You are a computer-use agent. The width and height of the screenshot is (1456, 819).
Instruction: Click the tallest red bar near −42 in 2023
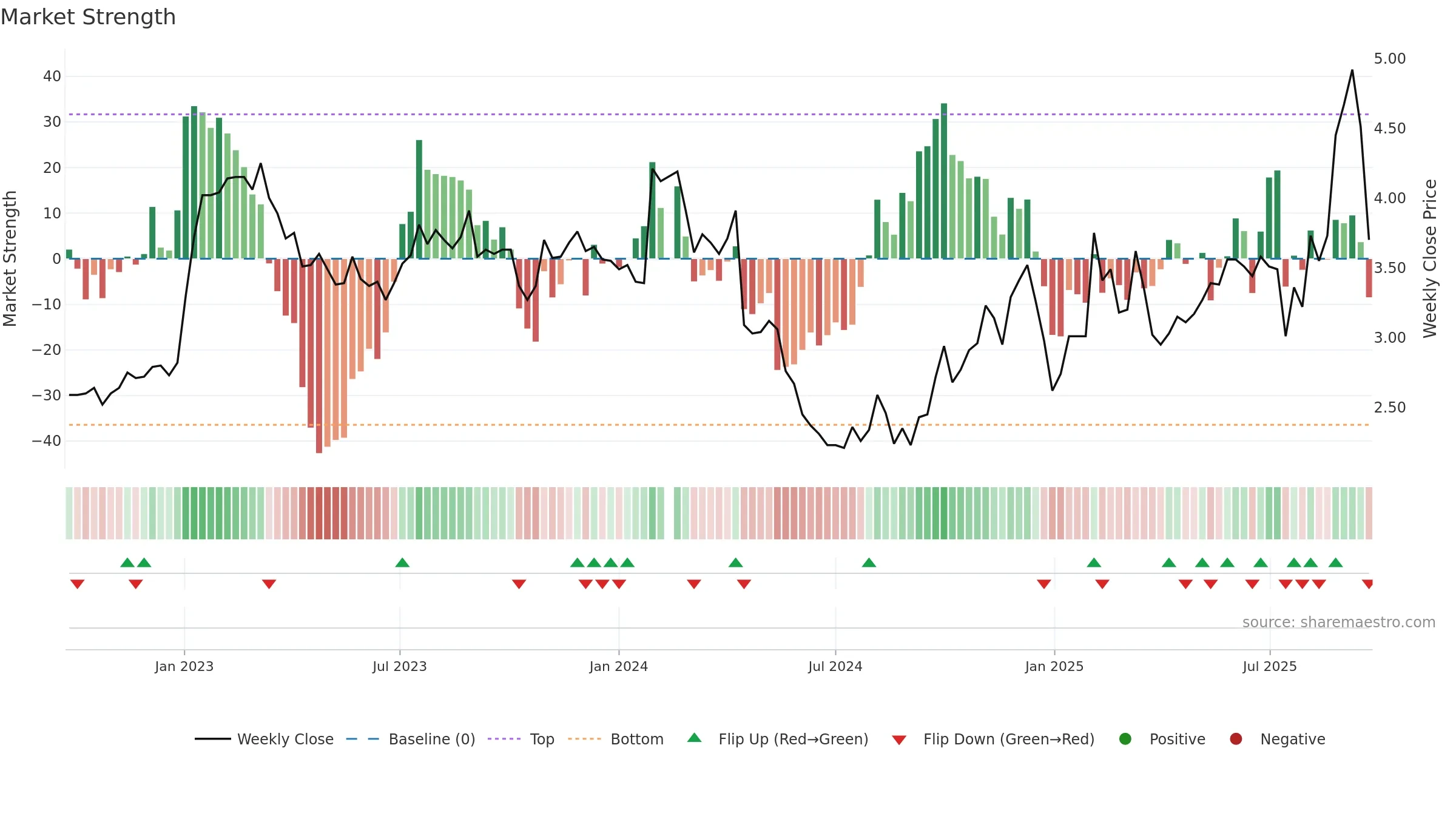click(319, 356)
